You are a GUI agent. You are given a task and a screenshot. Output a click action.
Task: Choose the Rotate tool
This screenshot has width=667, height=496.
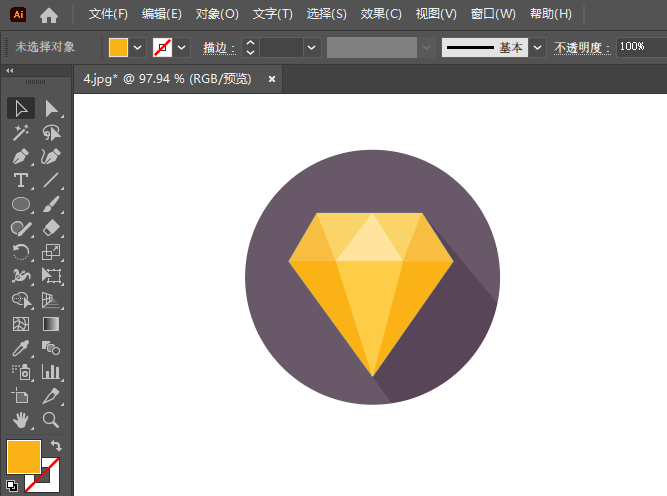(x=21, y=252)
